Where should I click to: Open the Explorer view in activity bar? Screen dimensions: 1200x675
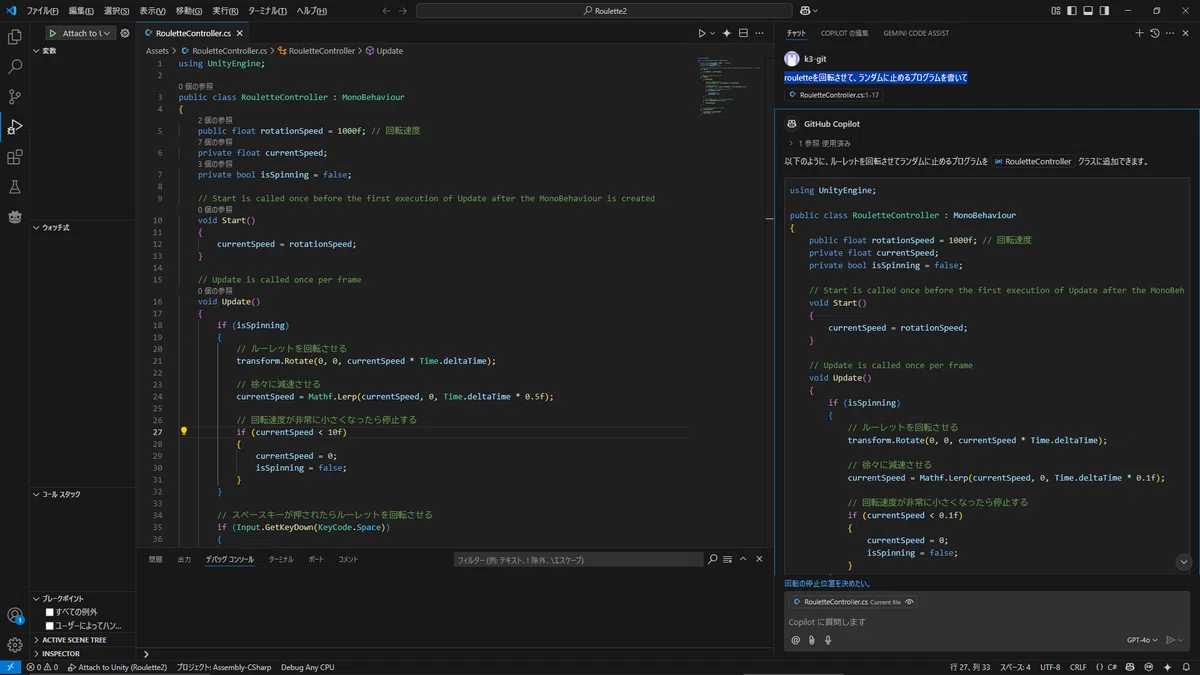click(15, 37)
